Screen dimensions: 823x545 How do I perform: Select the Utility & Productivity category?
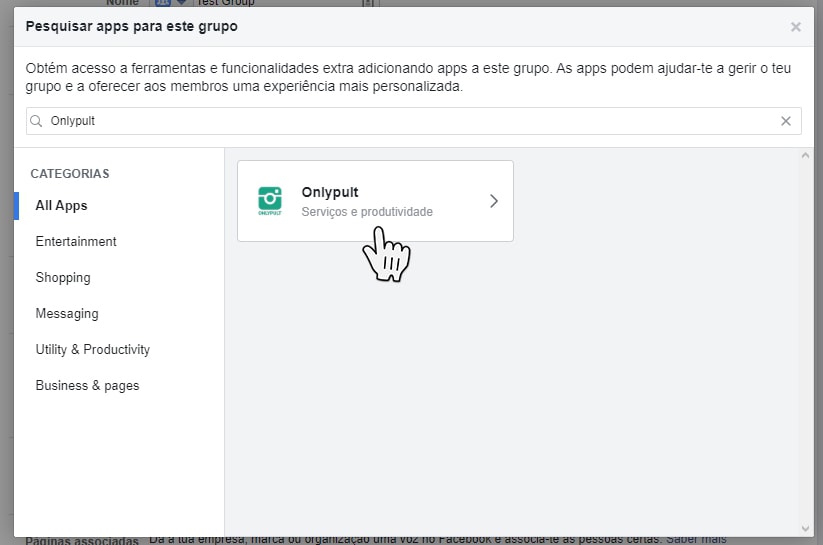click(x=92, y=349)
